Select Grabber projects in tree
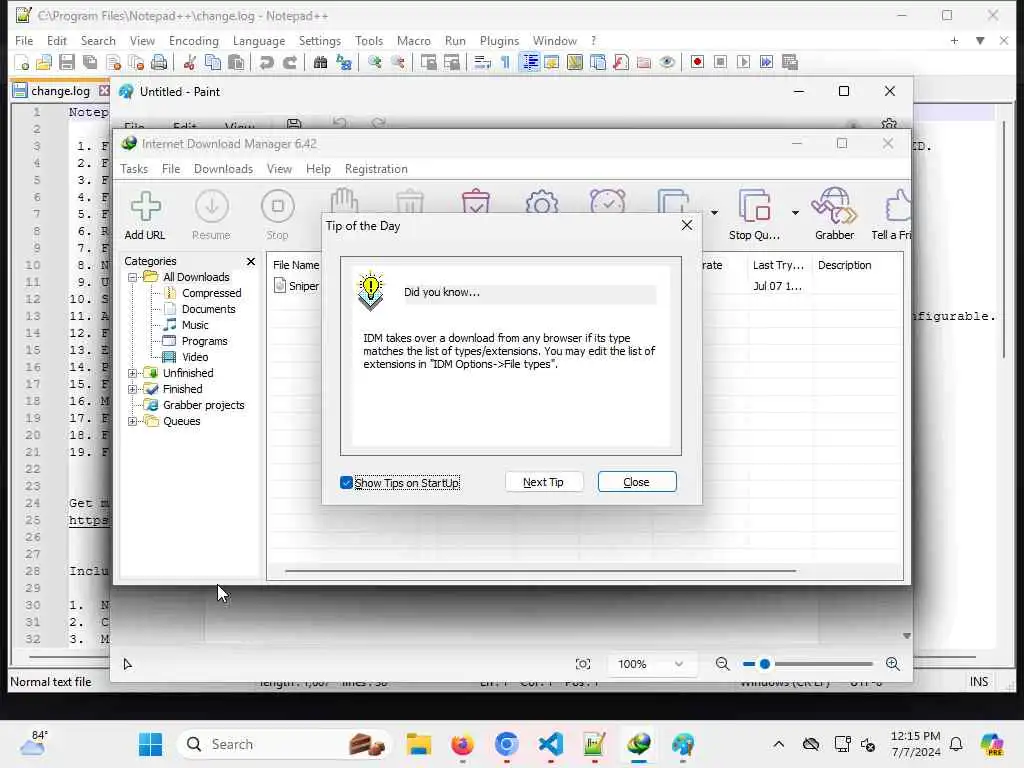The image size is (1024, 768). coord(203,406)
